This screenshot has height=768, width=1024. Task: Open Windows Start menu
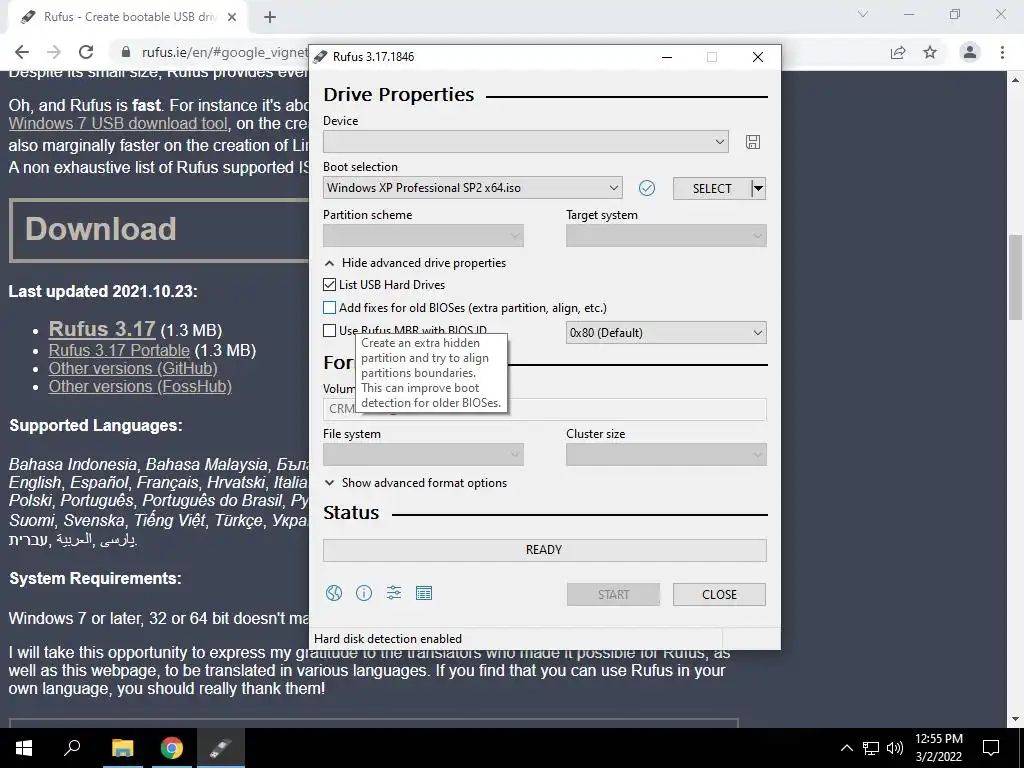[x=24, y=748]
